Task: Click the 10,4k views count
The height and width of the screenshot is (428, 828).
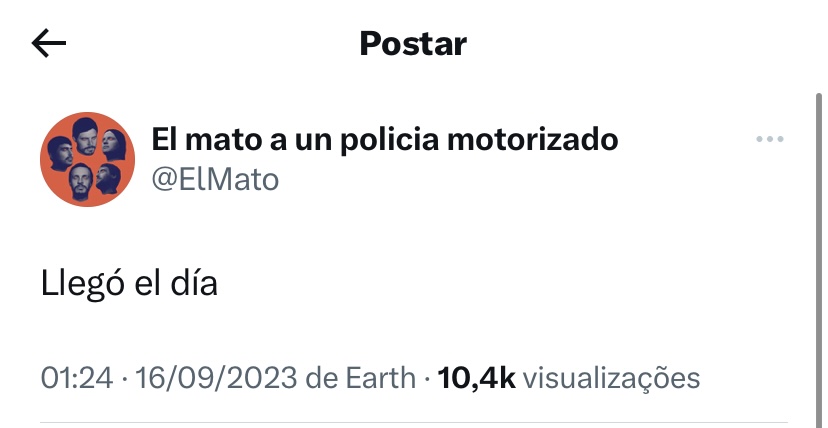Action: [x=476, y=378]
